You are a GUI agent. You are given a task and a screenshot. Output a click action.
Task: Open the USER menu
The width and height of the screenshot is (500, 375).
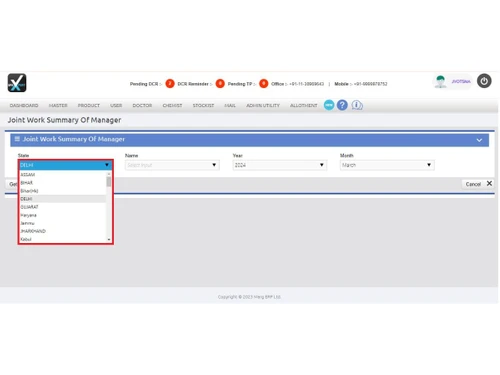(x=116, y=105)
